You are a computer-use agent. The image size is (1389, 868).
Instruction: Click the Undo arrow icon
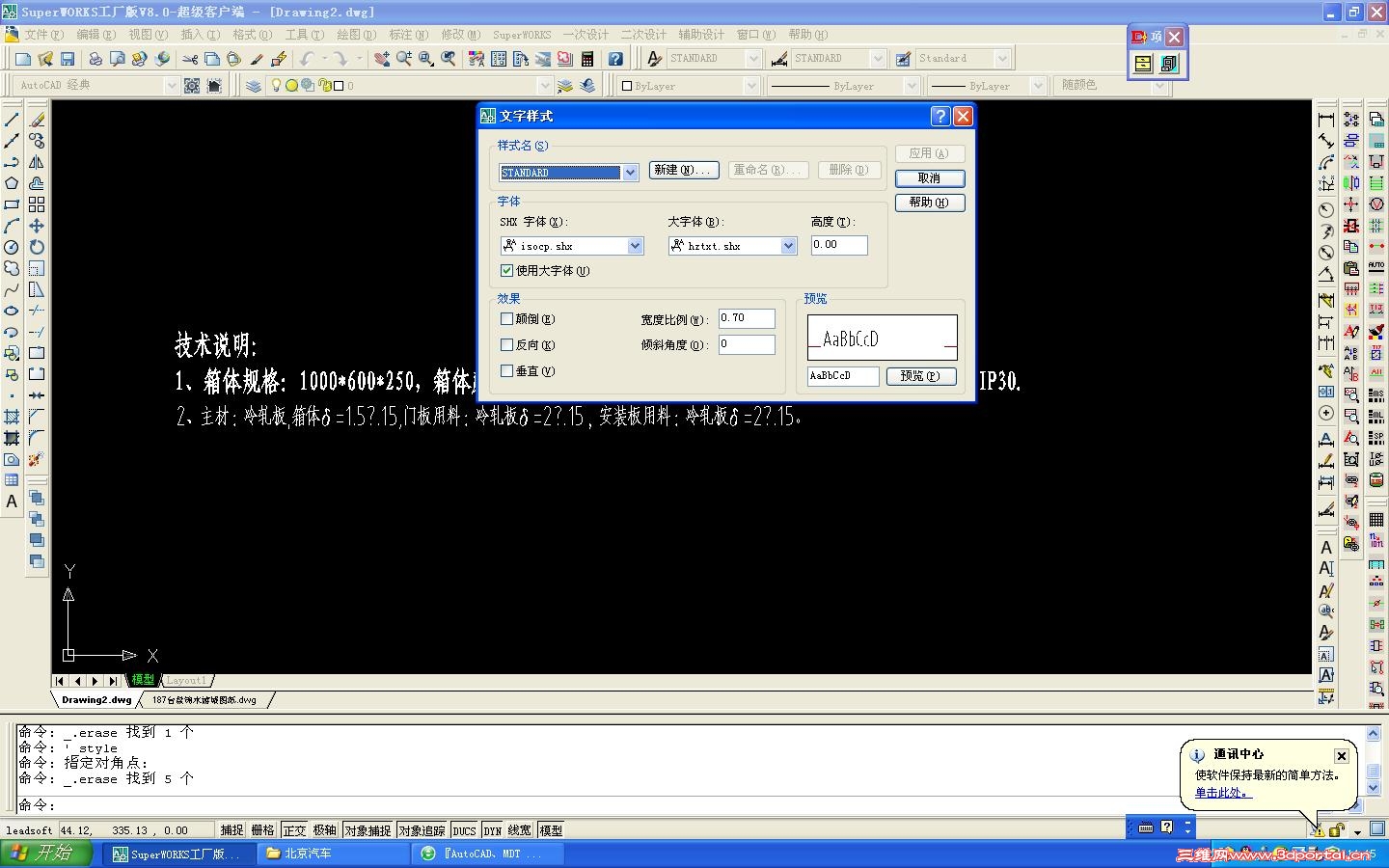[307, 59]
